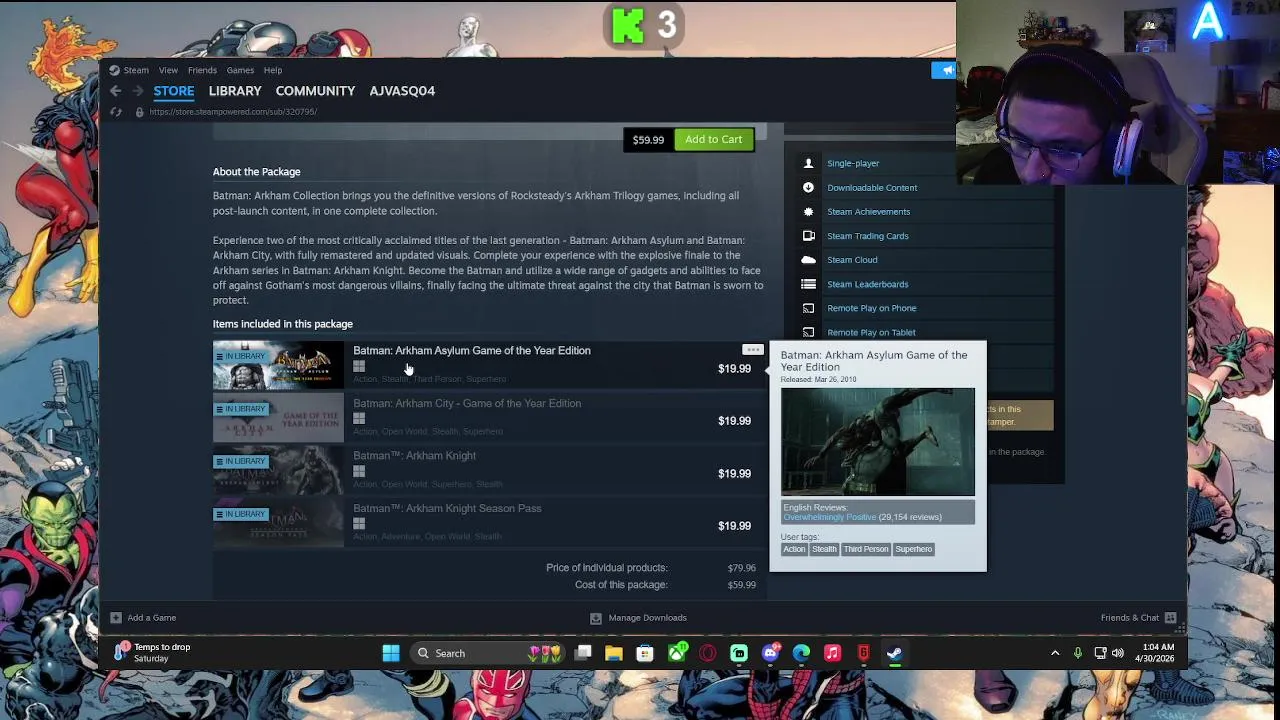Click the Steam Achievements icon

[808, 212]
